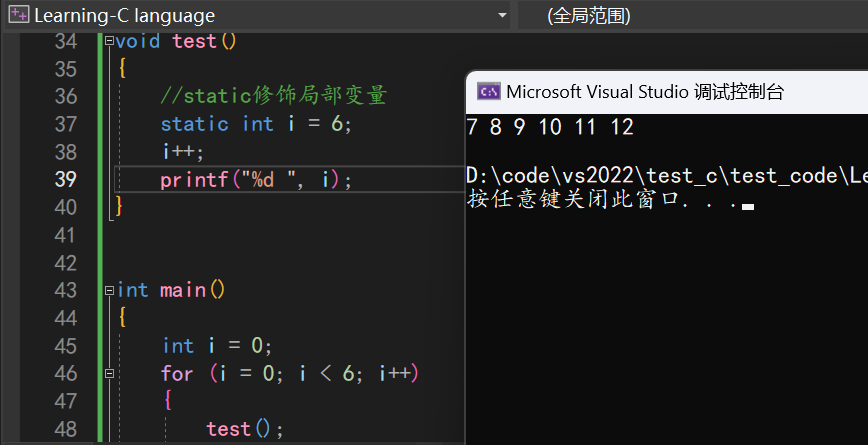The height and width of the screenshot is (445, 868).
Task: Click line number 43
Action: [66, 290]
